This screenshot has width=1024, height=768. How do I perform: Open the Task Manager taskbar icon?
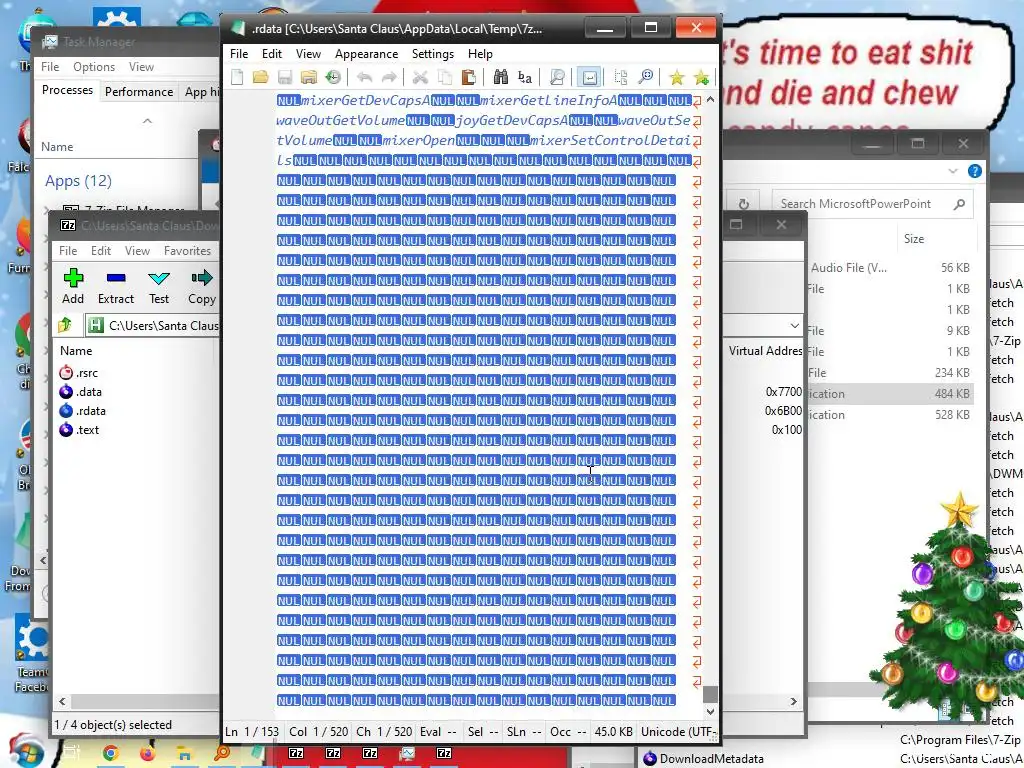[407, 754]
